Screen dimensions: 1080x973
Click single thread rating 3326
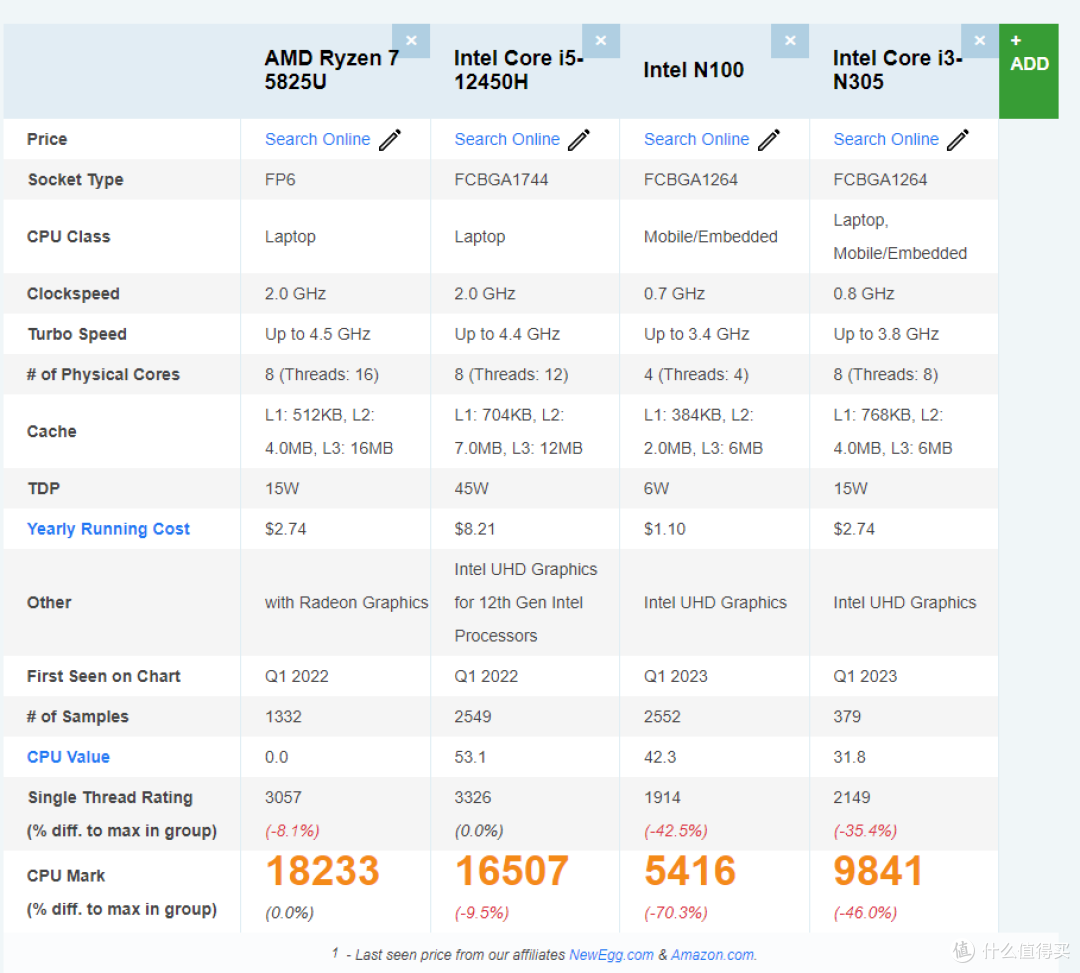point(472,797)
